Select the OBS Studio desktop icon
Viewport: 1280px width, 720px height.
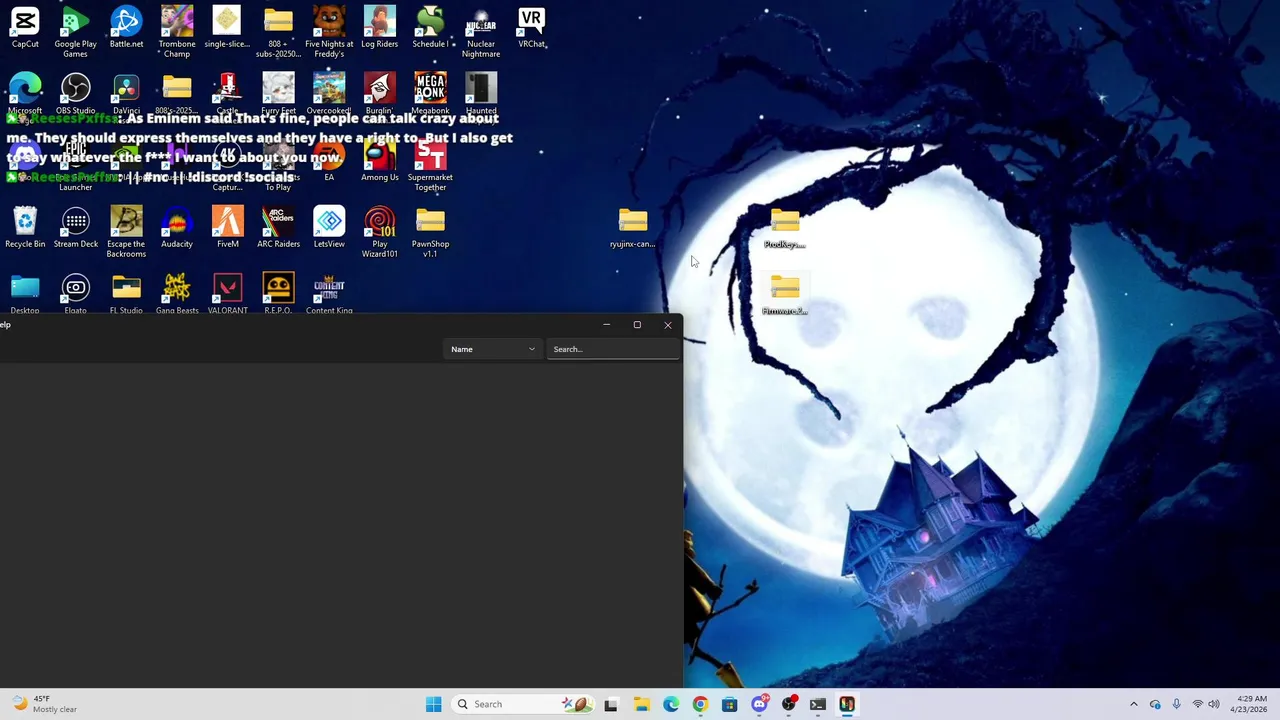click(x=76, y=94)
